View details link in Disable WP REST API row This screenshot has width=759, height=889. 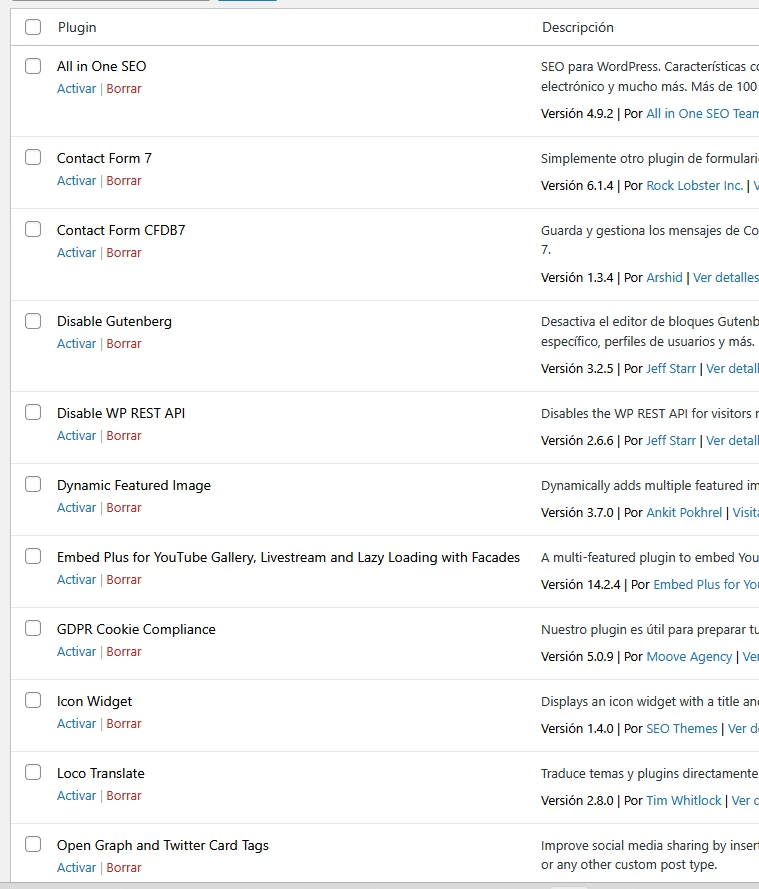(732, 441)
